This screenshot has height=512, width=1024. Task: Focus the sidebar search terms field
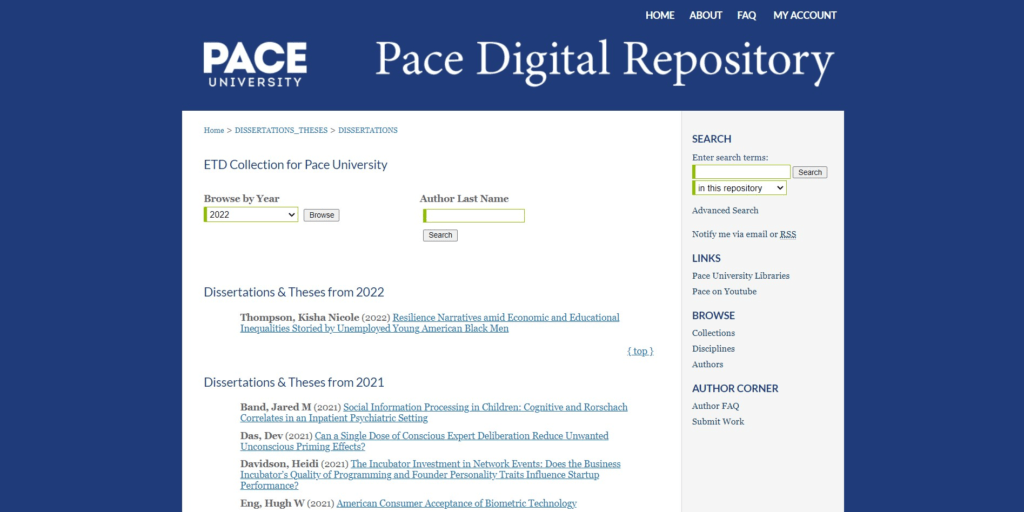point(741,172)
